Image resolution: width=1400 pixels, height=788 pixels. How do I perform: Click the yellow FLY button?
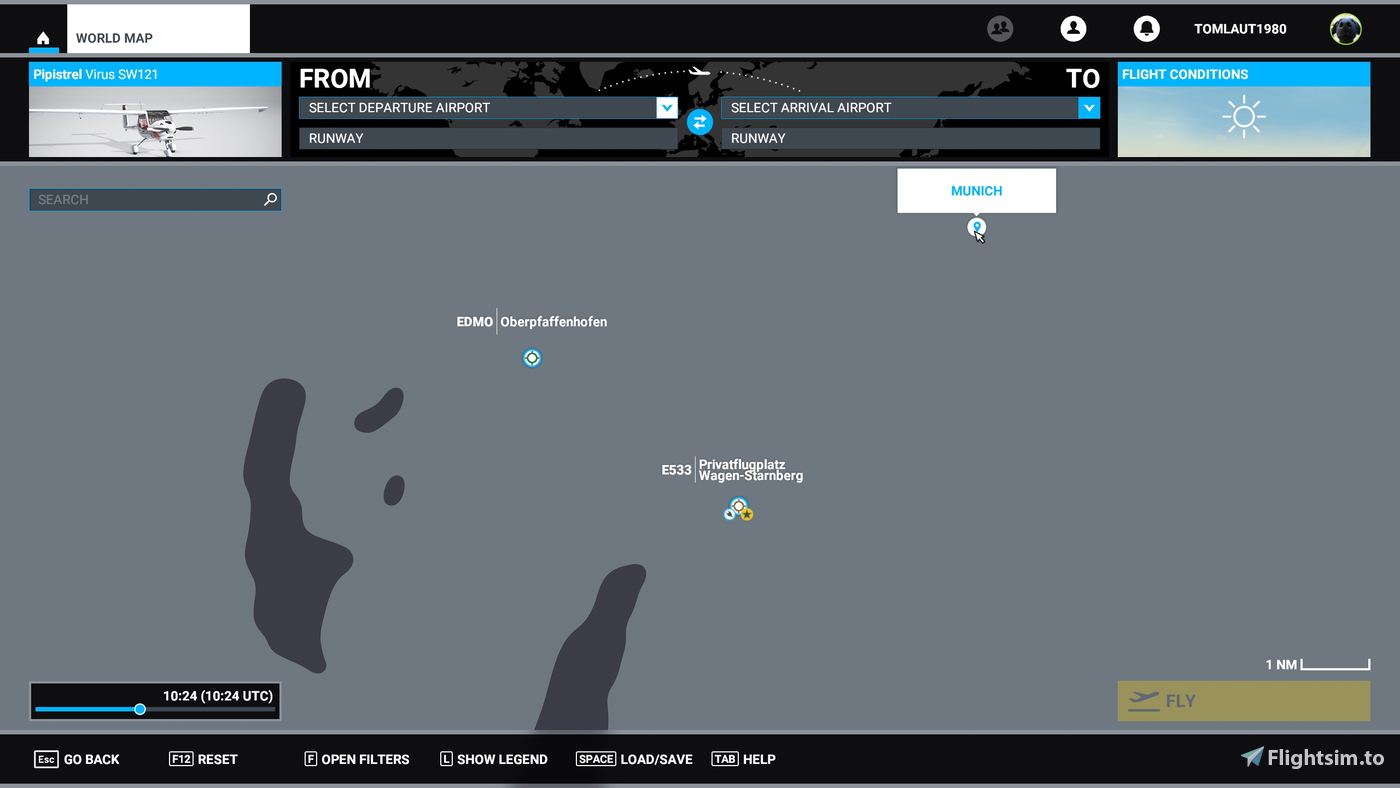tap(1244, 701)
